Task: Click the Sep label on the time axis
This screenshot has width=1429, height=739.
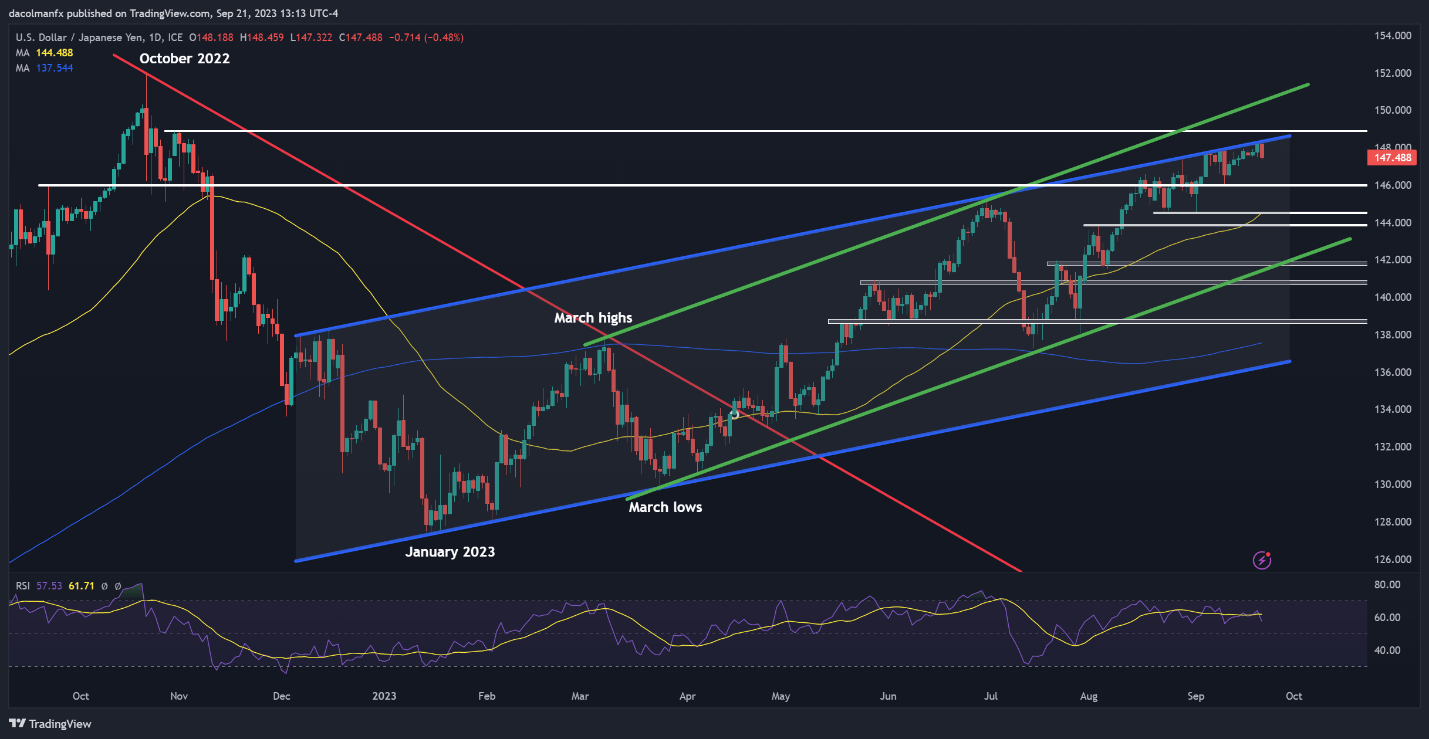Action: click(1192, 696)
